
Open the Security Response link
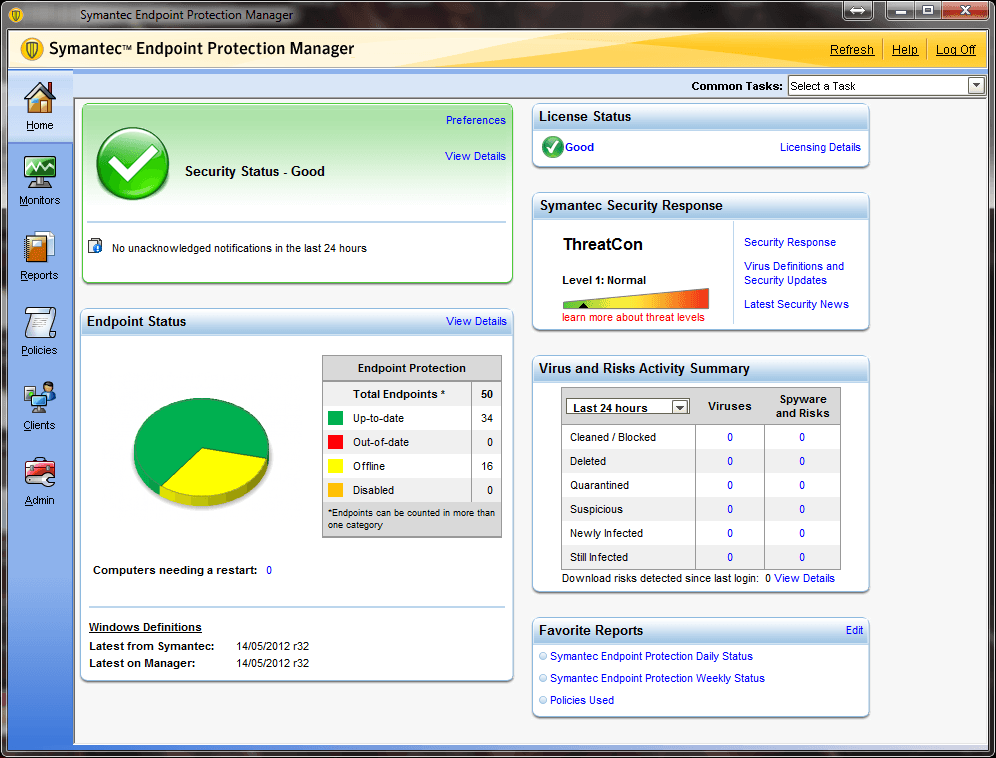tap(790, 242)
